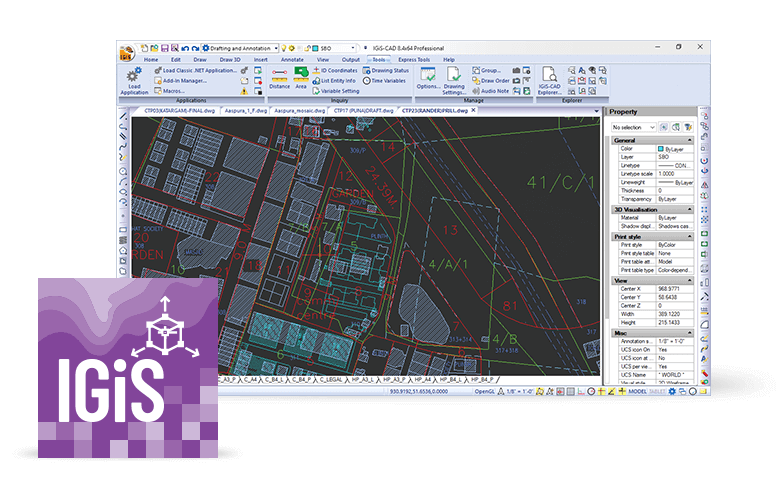This screenshot has width=777, height=498.
Task: Open the Distance measurement tool
Action: tap(279, 78)
